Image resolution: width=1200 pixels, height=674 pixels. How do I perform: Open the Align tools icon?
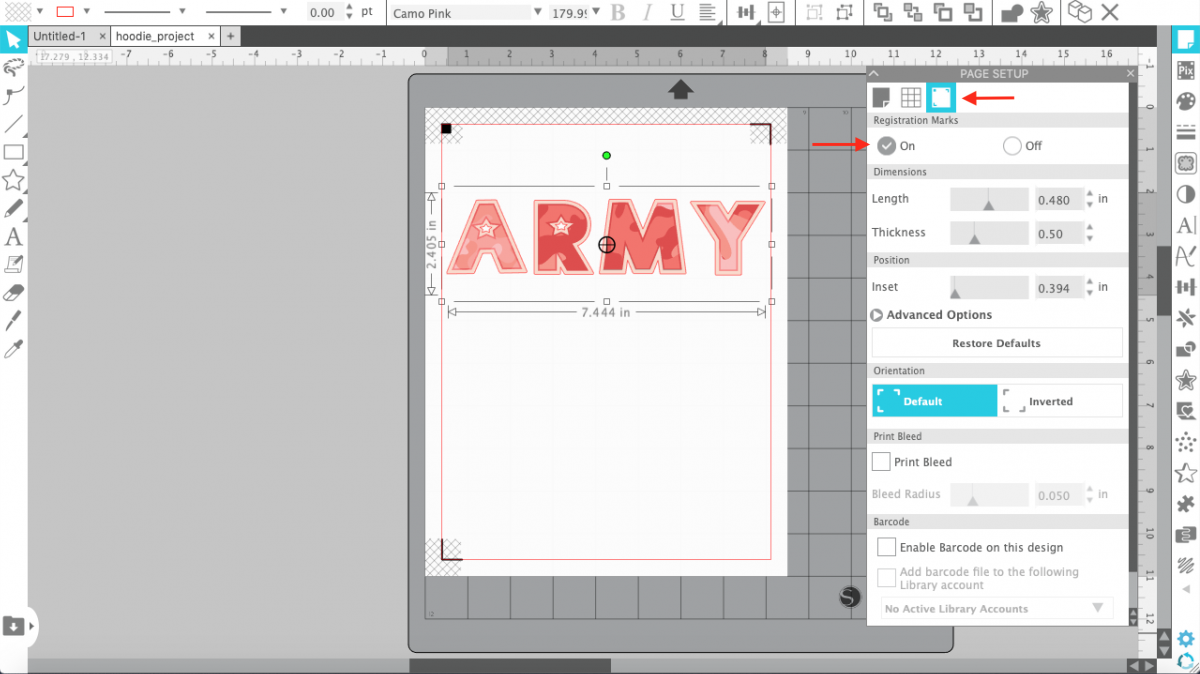click(x=745, y=12)
